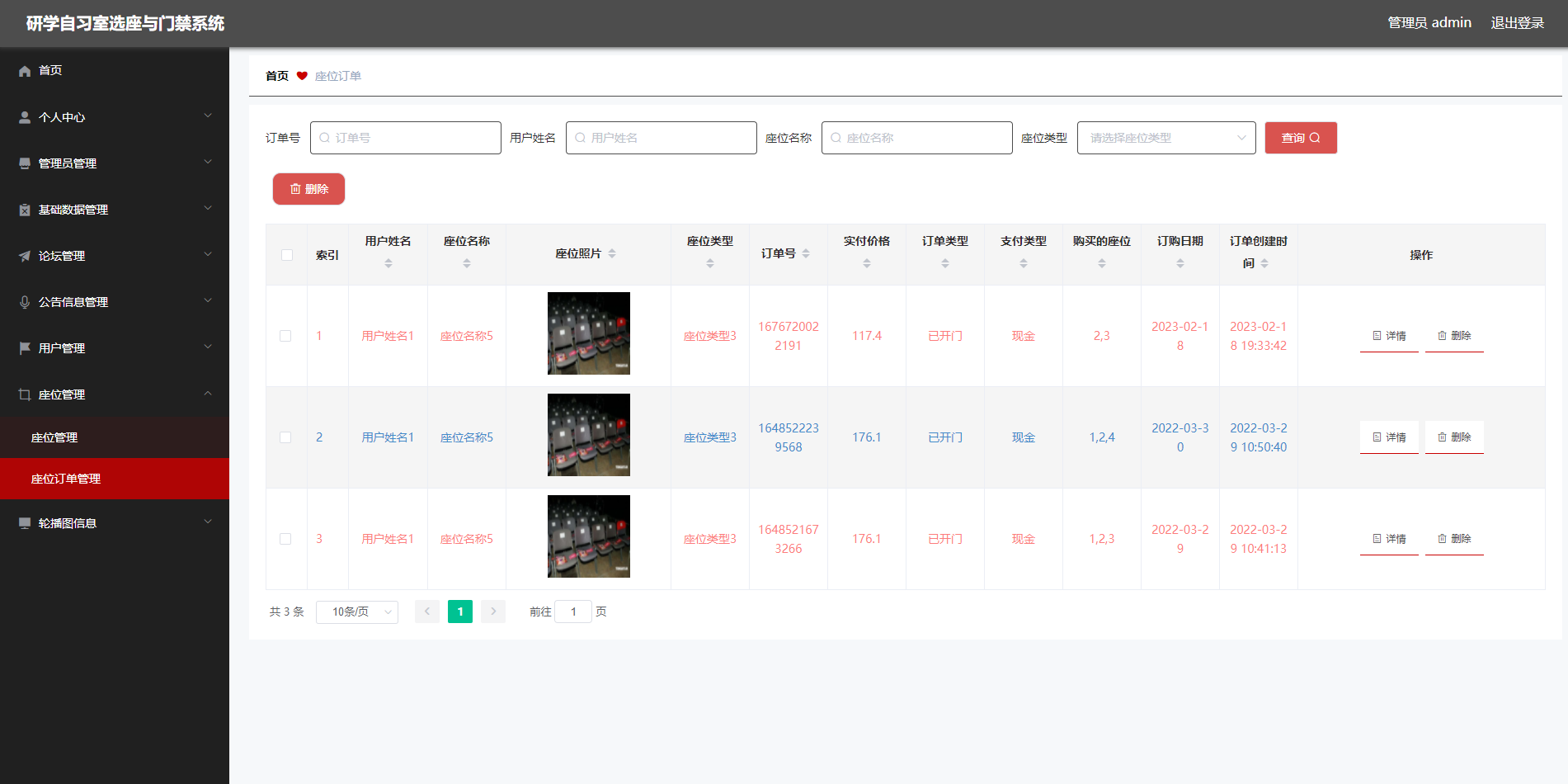Expand the 个人中心 menu chevron
Image resolution: width=1568 pixels, height=784 pixels.
(208, 116)
